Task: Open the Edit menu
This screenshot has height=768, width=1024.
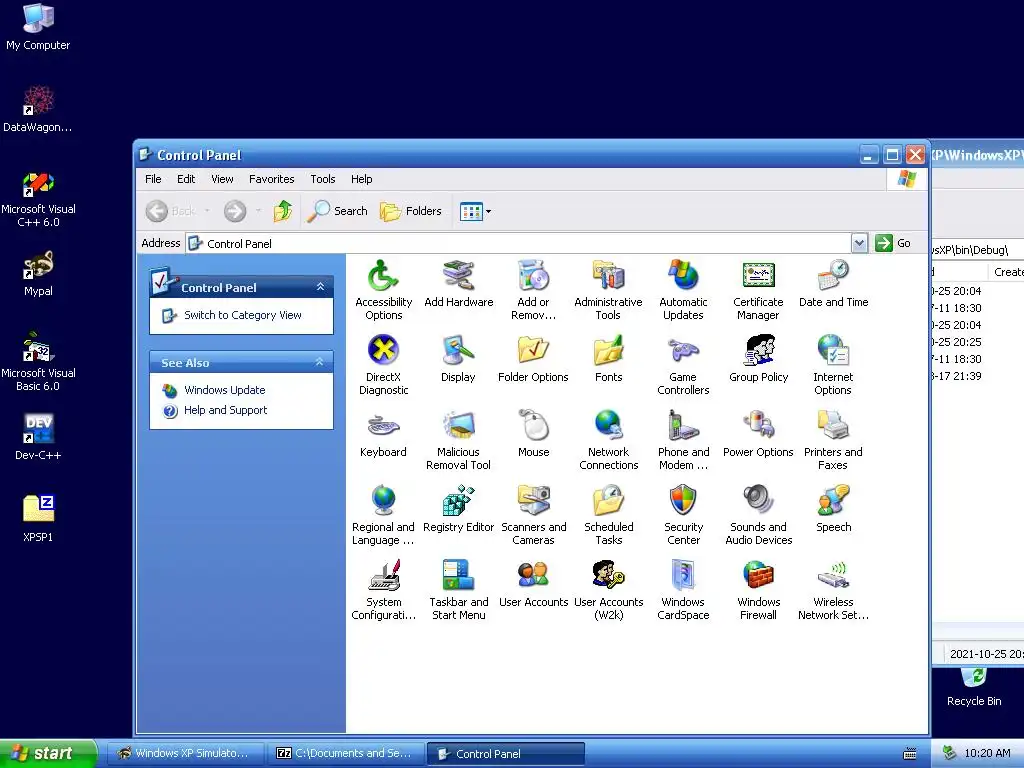Action: pos(186,179)
